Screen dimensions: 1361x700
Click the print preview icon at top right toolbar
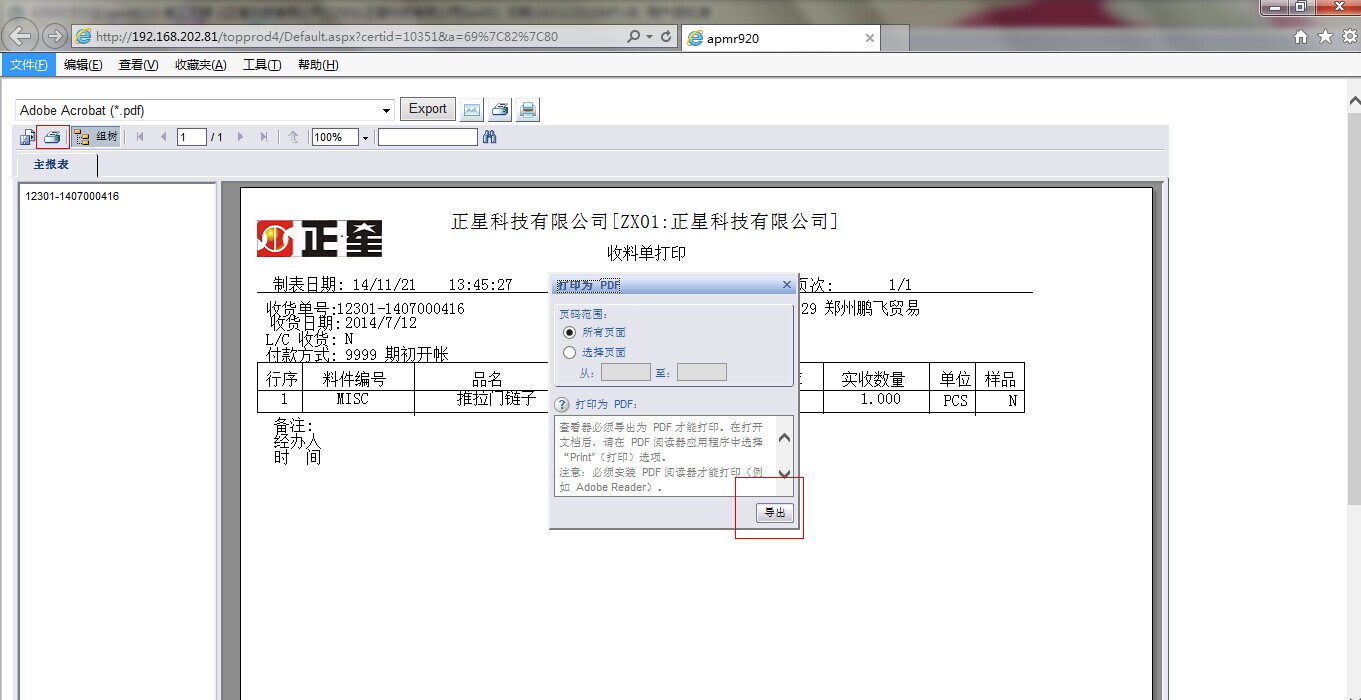(527, 109)
